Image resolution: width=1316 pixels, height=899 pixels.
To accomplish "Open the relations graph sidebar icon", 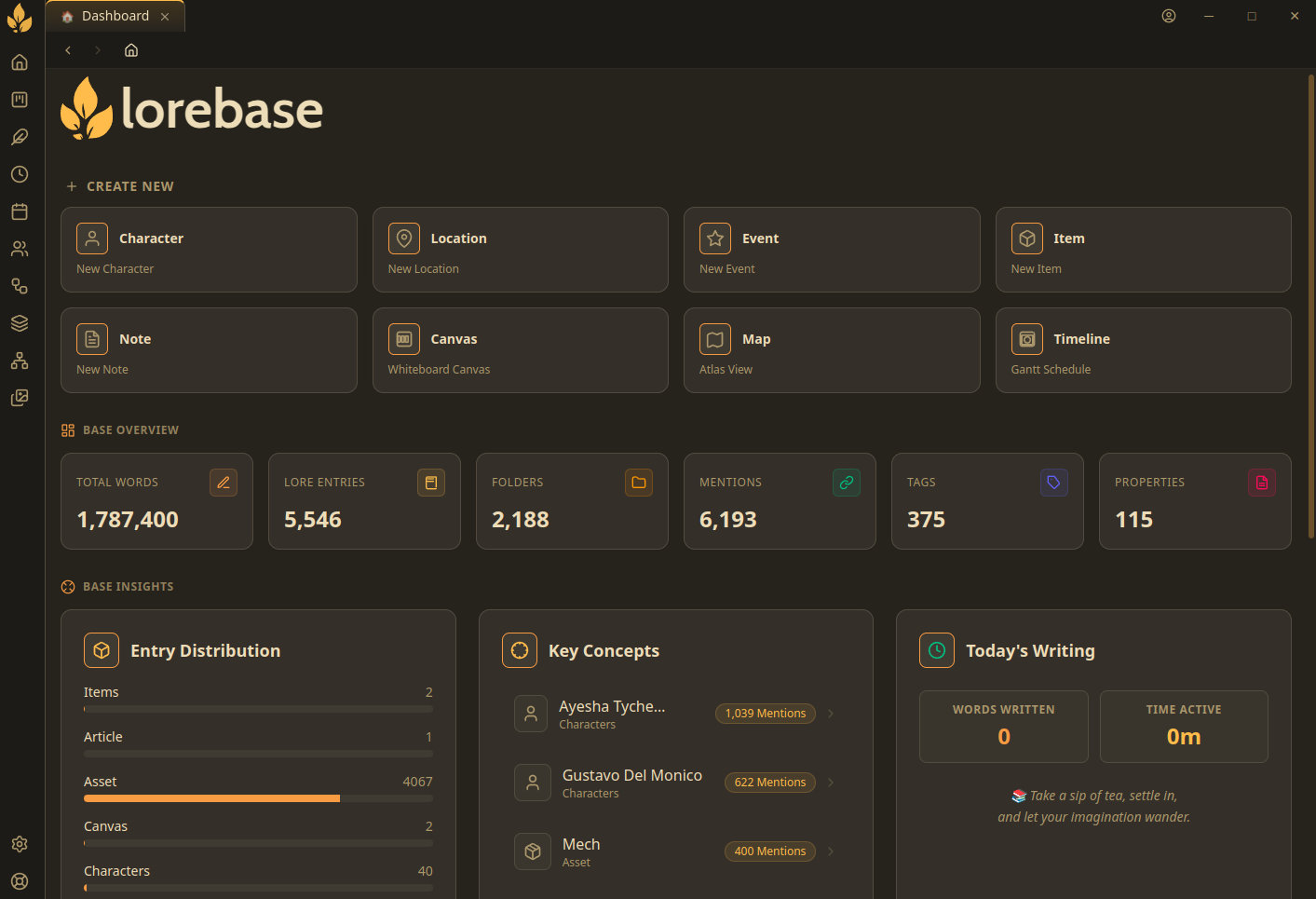I will click(x=20, y=286).
